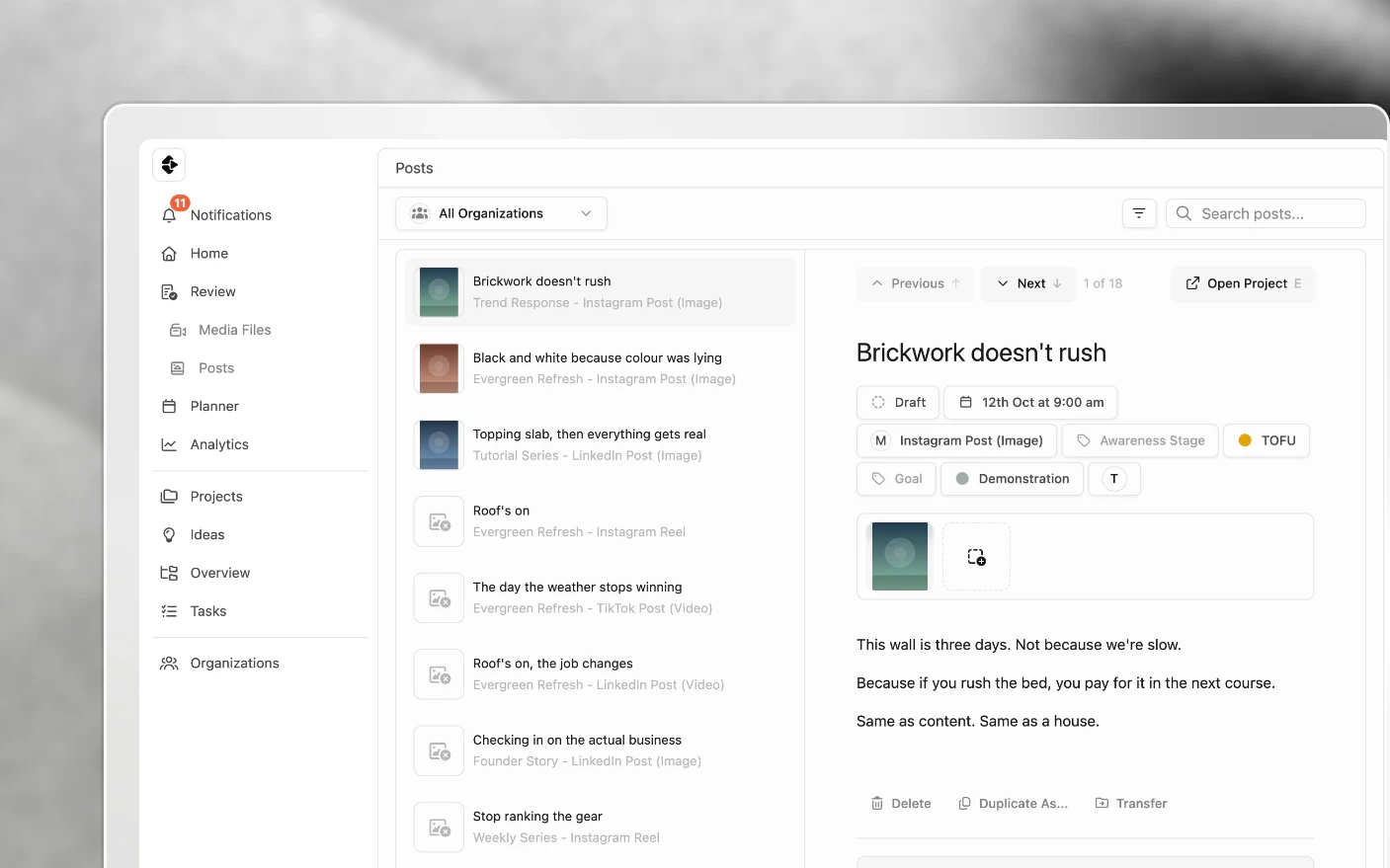Open the Awareness Stage tag selector
The width and height of the screenshot is (1390, 868).
tap(1140, 440)
